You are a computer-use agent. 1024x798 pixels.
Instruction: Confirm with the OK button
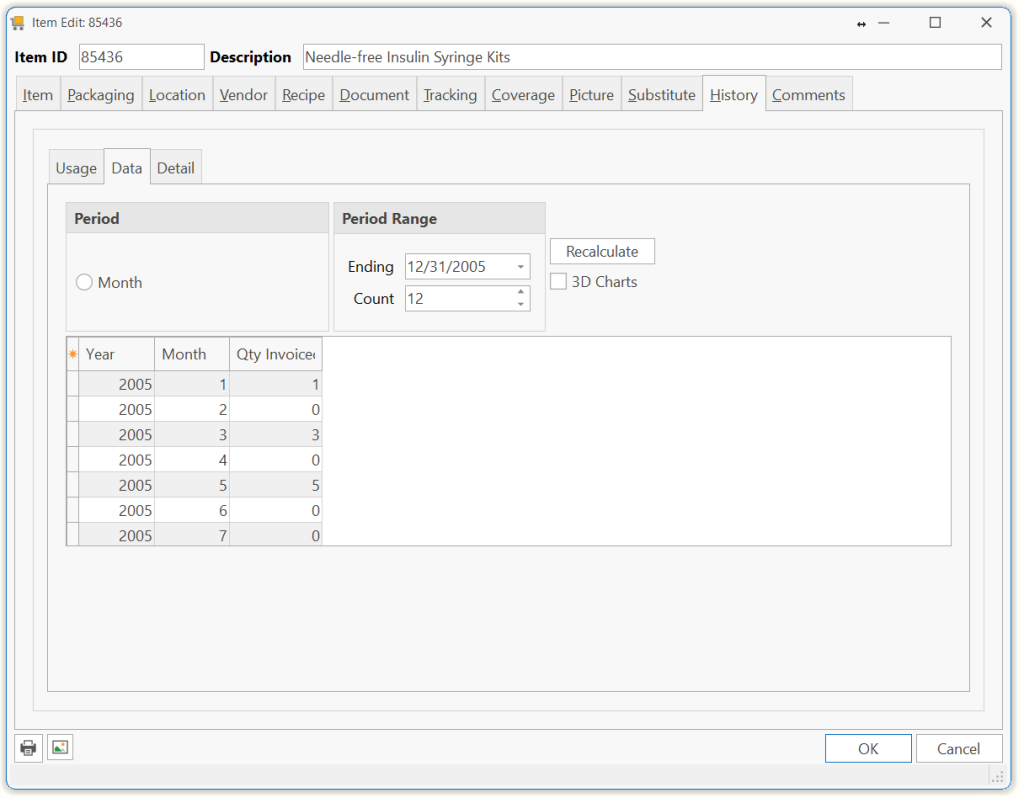pos(868,748)
